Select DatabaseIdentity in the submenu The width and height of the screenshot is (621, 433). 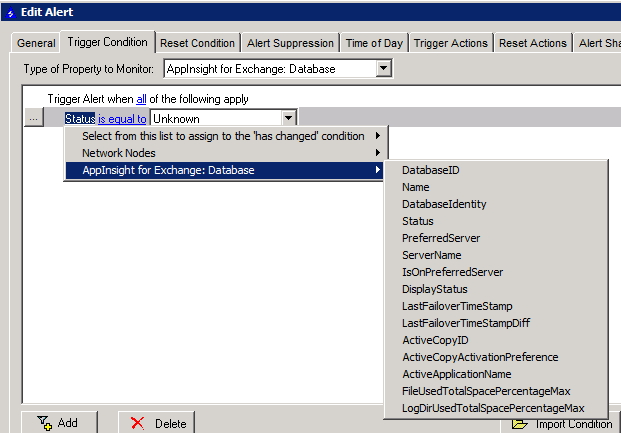pos(496,204)
